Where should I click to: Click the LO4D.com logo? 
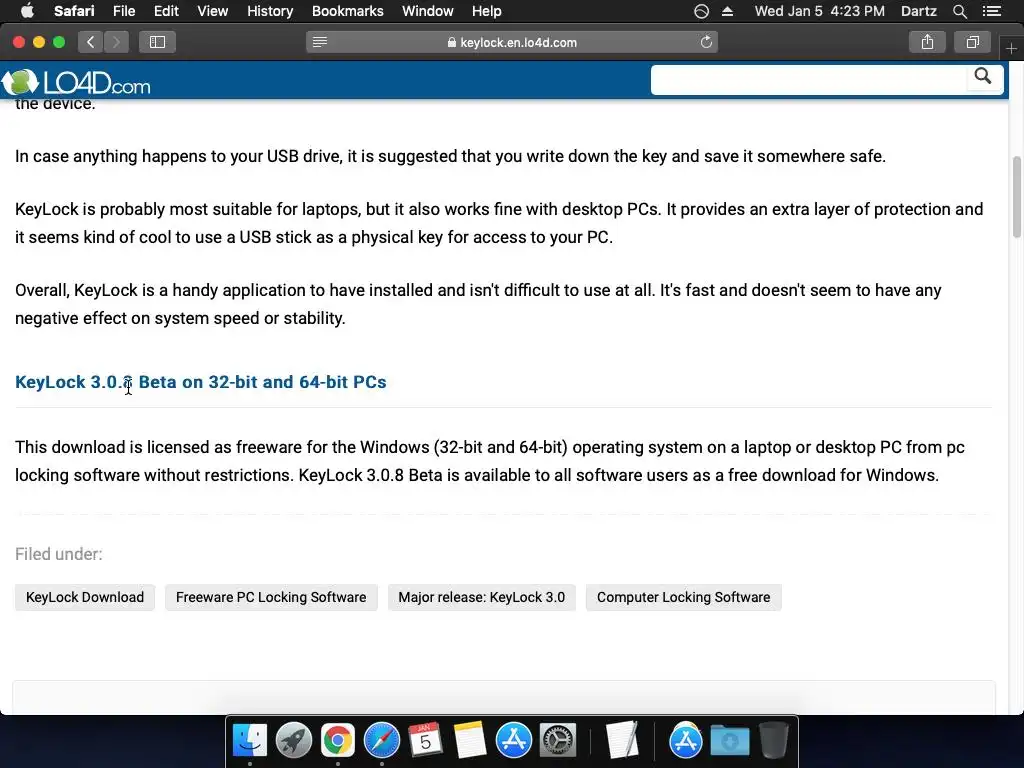tap(76, 82)
